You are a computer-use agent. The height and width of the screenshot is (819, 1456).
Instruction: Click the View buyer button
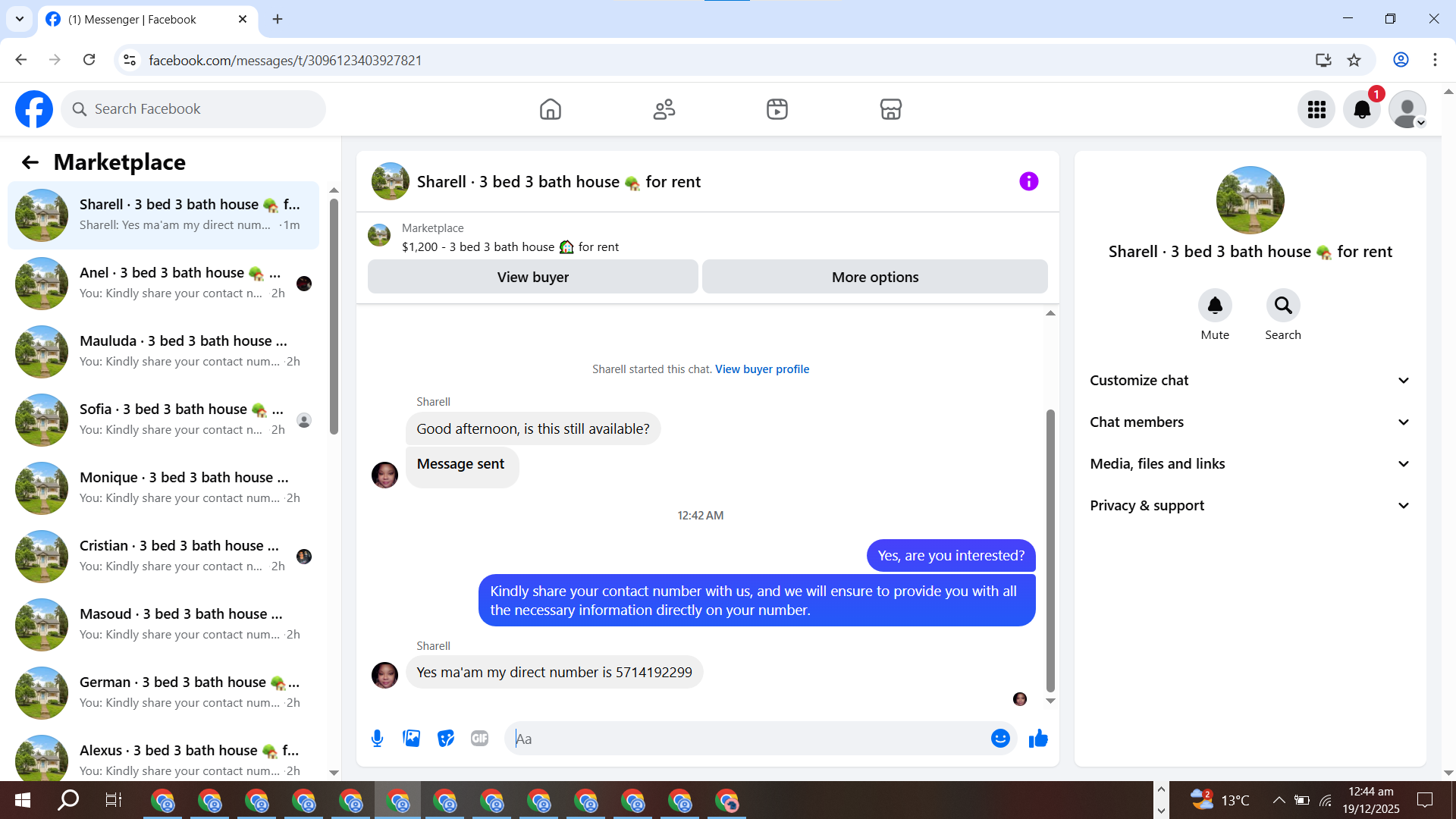pos(532,278)
